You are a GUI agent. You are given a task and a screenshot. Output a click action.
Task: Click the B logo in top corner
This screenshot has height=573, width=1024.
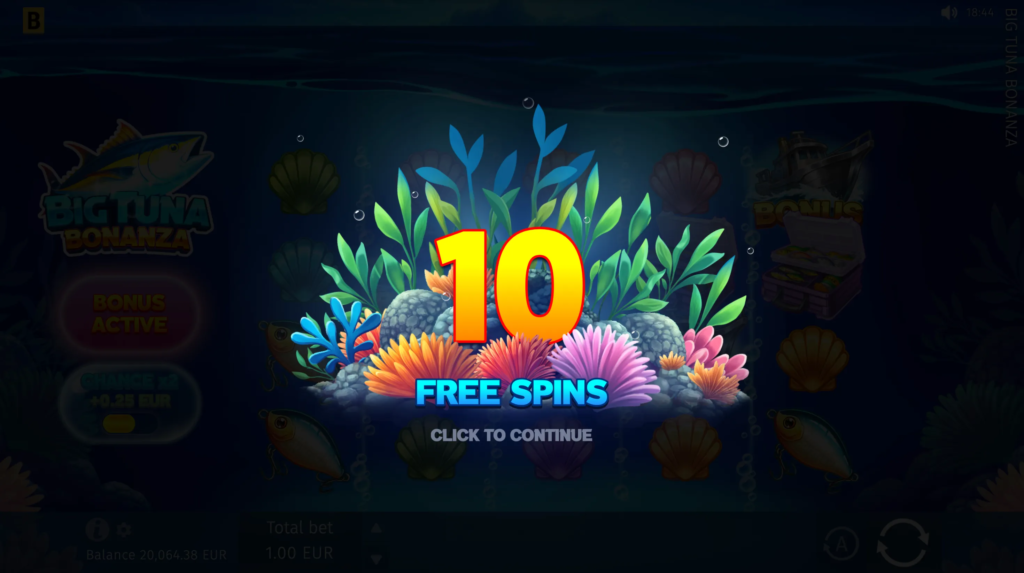[x=33, y=20]
